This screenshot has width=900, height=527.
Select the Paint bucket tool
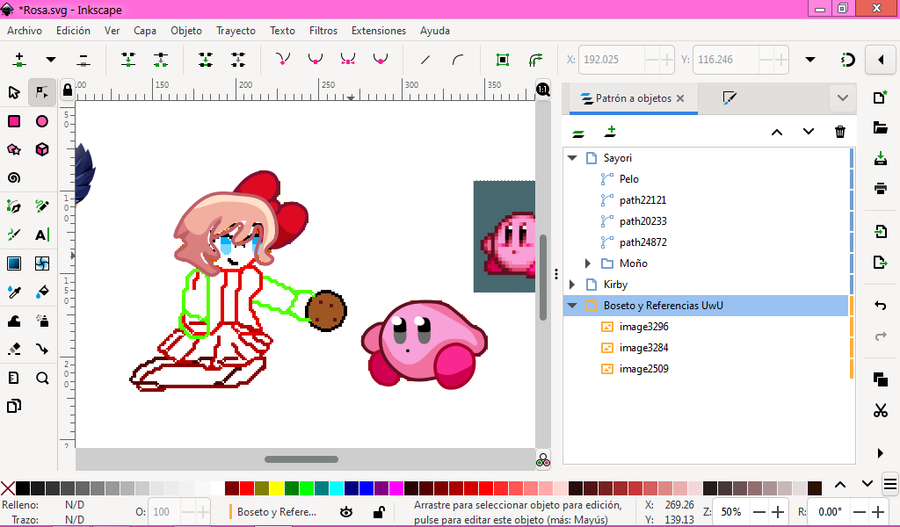click(42, 292)
